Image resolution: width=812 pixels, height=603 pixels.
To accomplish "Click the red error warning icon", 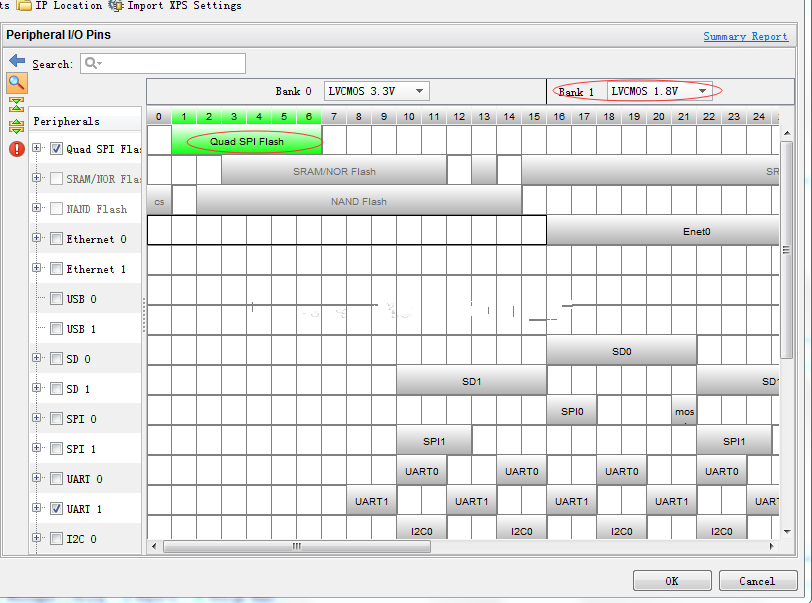I will tap(17, 149).
